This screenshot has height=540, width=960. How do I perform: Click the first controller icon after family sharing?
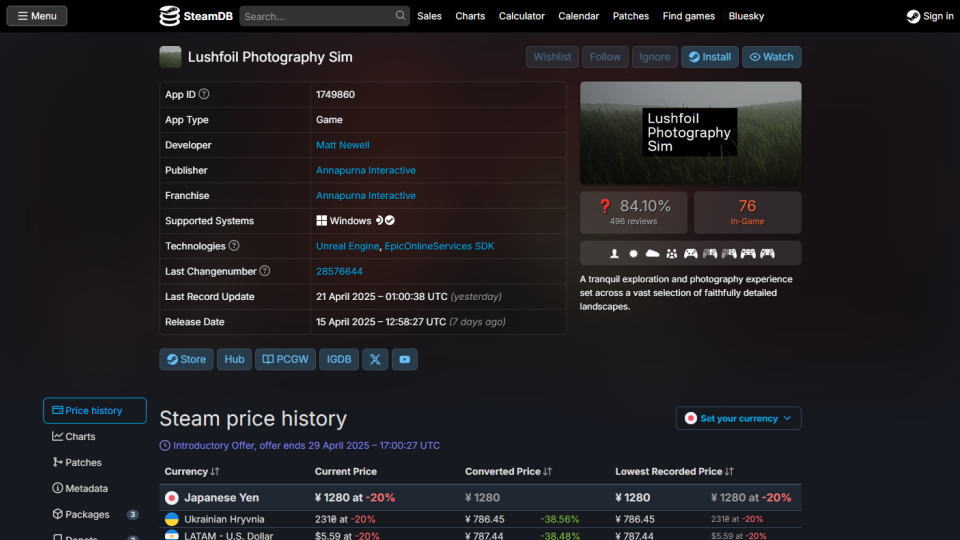tap(691, 253)
